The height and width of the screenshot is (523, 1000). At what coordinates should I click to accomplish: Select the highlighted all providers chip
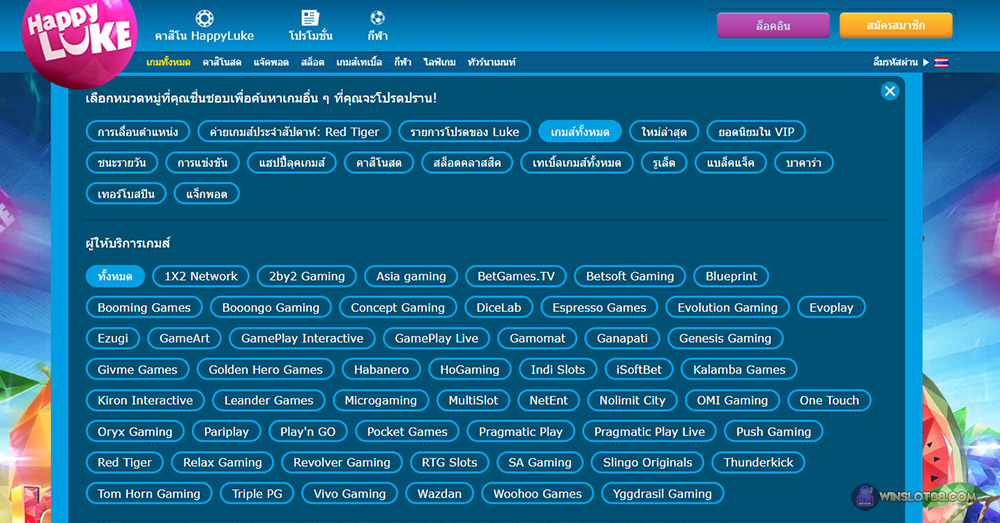(115, 276)
